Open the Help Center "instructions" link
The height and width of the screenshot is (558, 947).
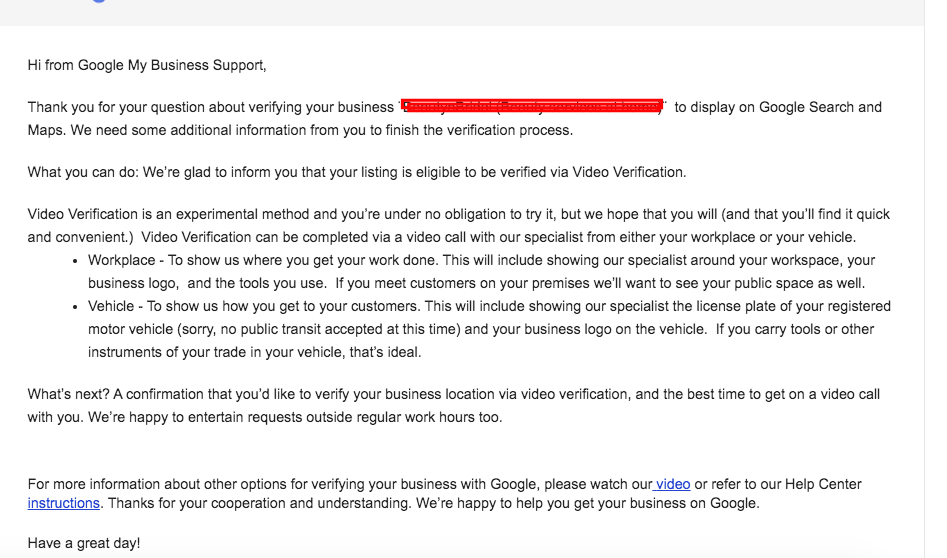click(x=63, y=503)
